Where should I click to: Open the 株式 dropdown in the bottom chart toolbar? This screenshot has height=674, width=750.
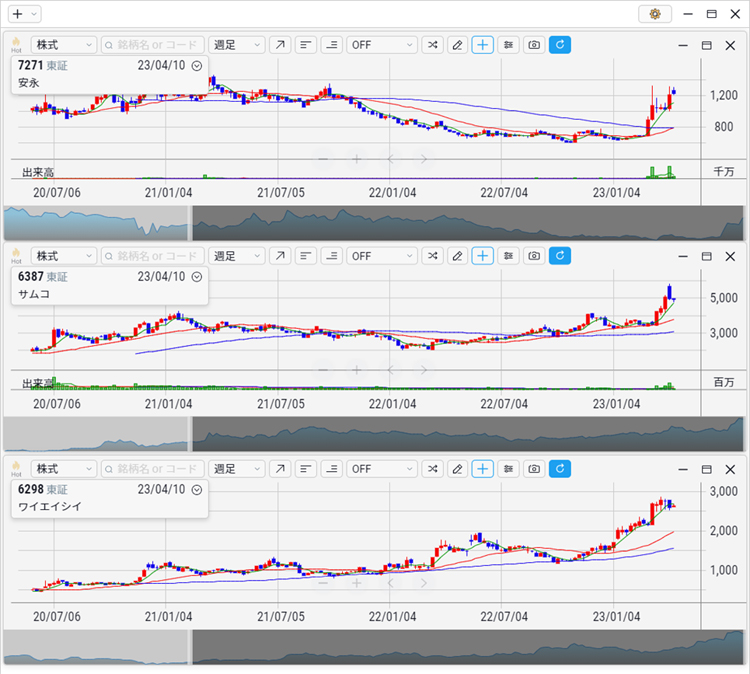[x=64, y=469]
